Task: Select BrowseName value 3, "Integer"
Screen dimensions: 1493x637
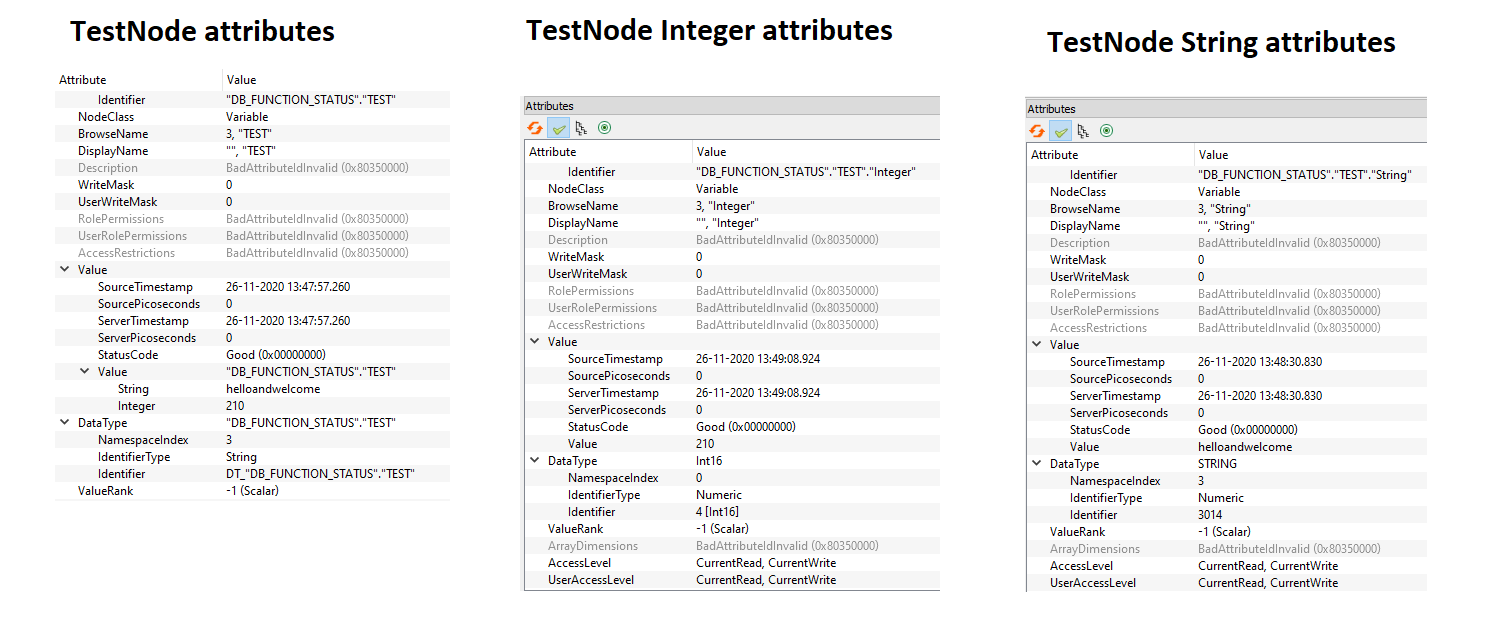Action: (x=725, y=206)
